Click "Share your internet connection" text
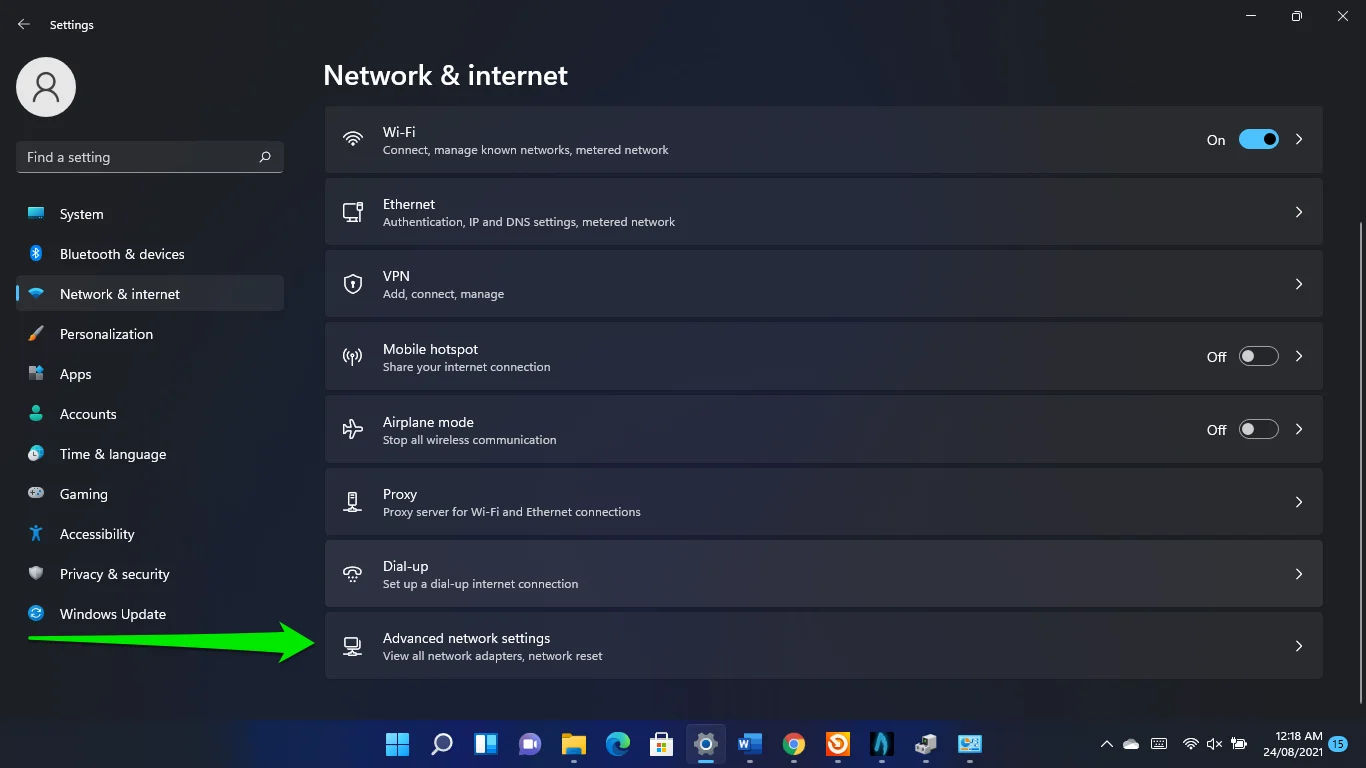1366x768 pixels. 466,367
